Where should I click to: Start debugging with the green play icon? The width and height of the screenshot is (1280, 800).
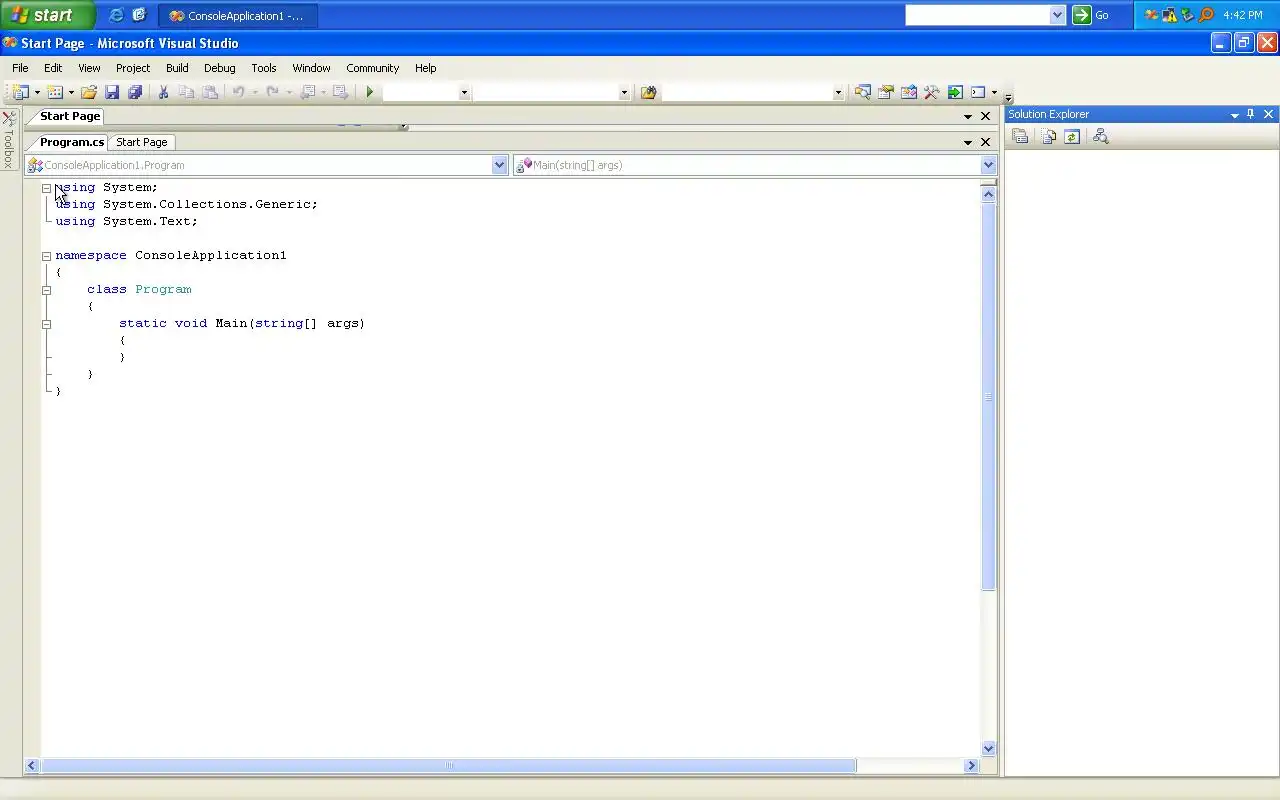point(370,92)
